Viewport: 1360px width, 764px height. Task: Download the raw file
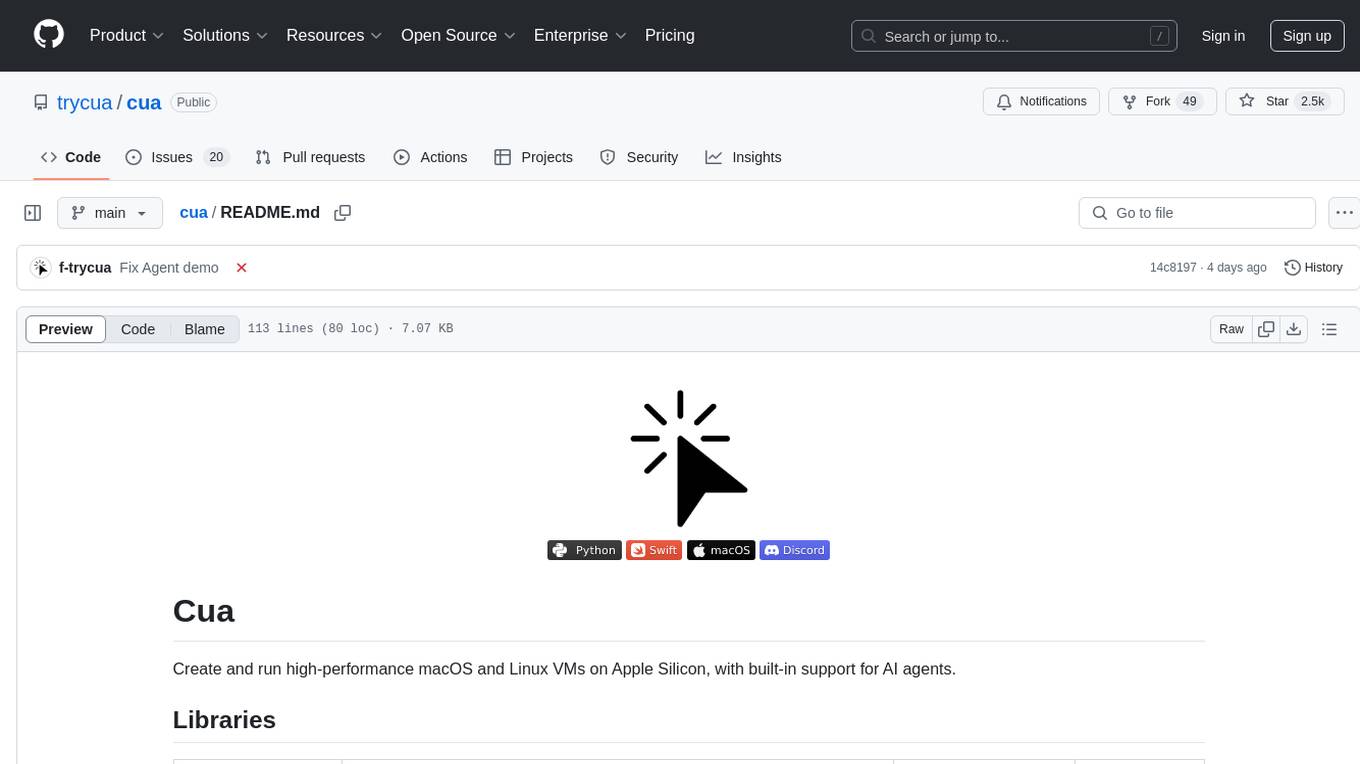click(1293, 329)
